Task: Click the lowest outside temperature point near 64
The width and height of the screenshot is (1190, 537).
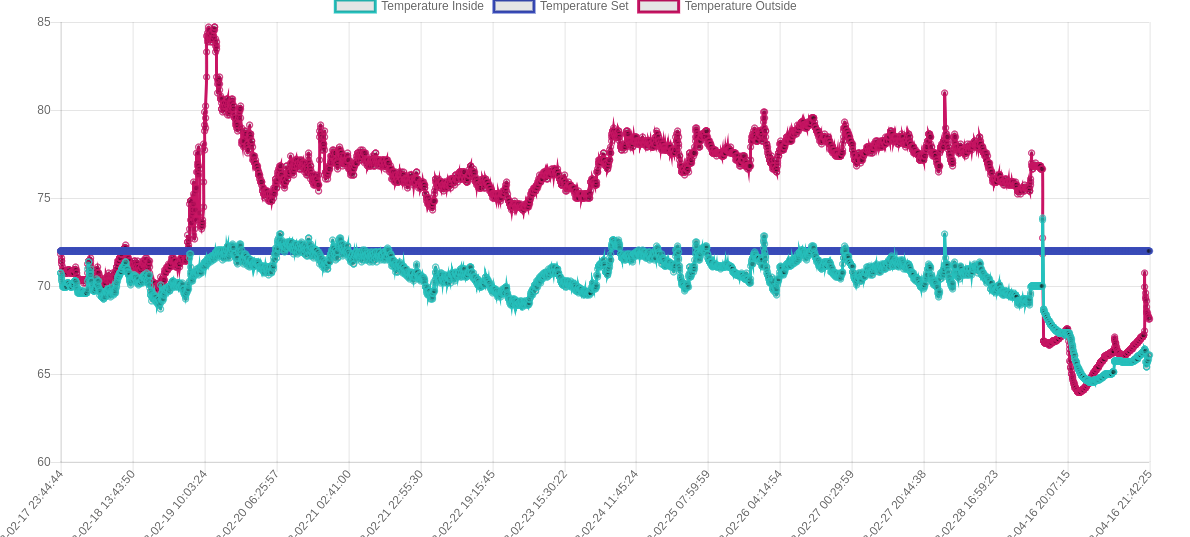Action: (1079, 392)
